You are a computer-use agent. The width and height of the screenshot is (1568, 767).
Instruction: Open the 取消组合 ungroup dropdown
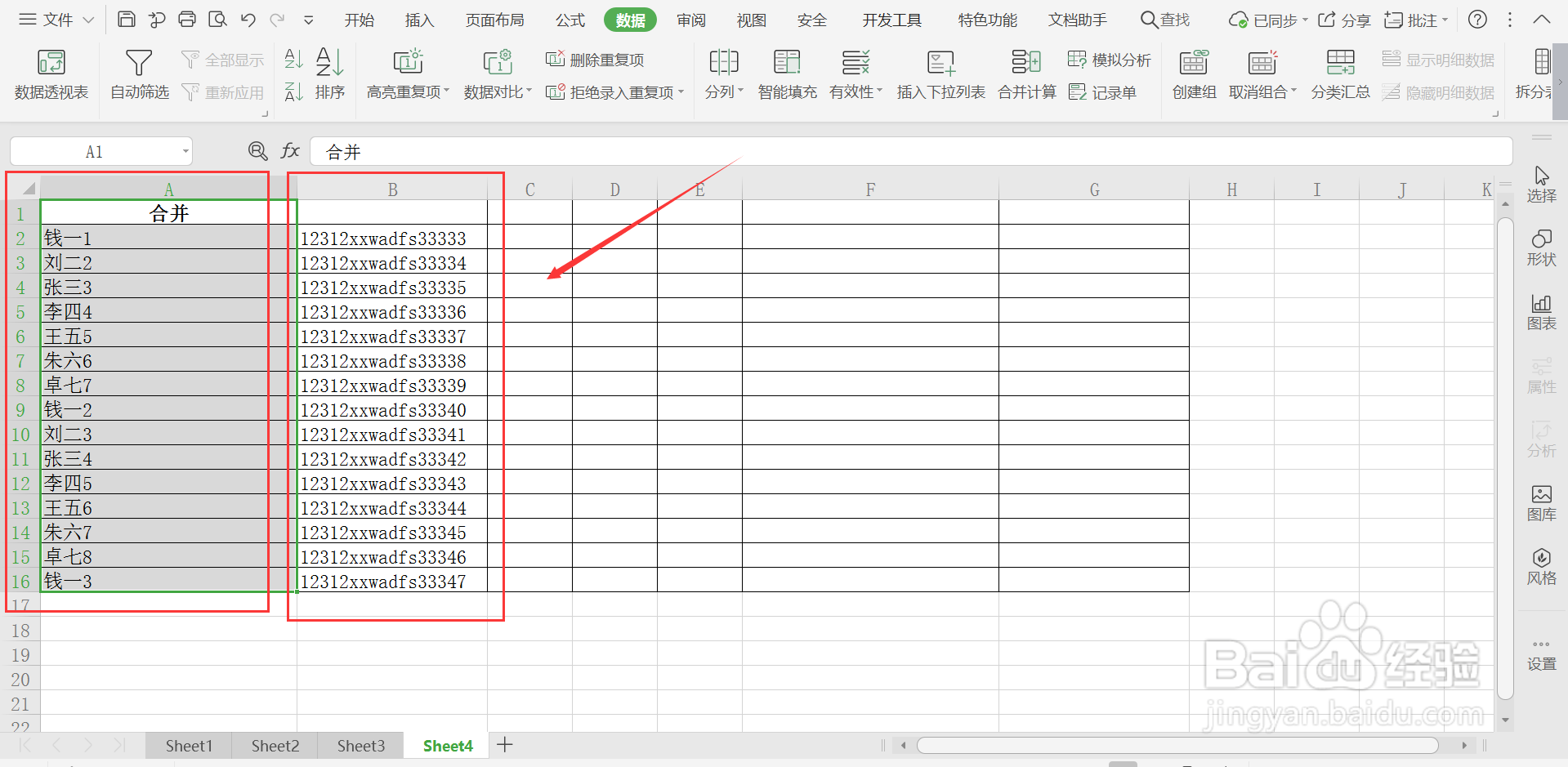pyautogui.click(x=1262, y=74)
